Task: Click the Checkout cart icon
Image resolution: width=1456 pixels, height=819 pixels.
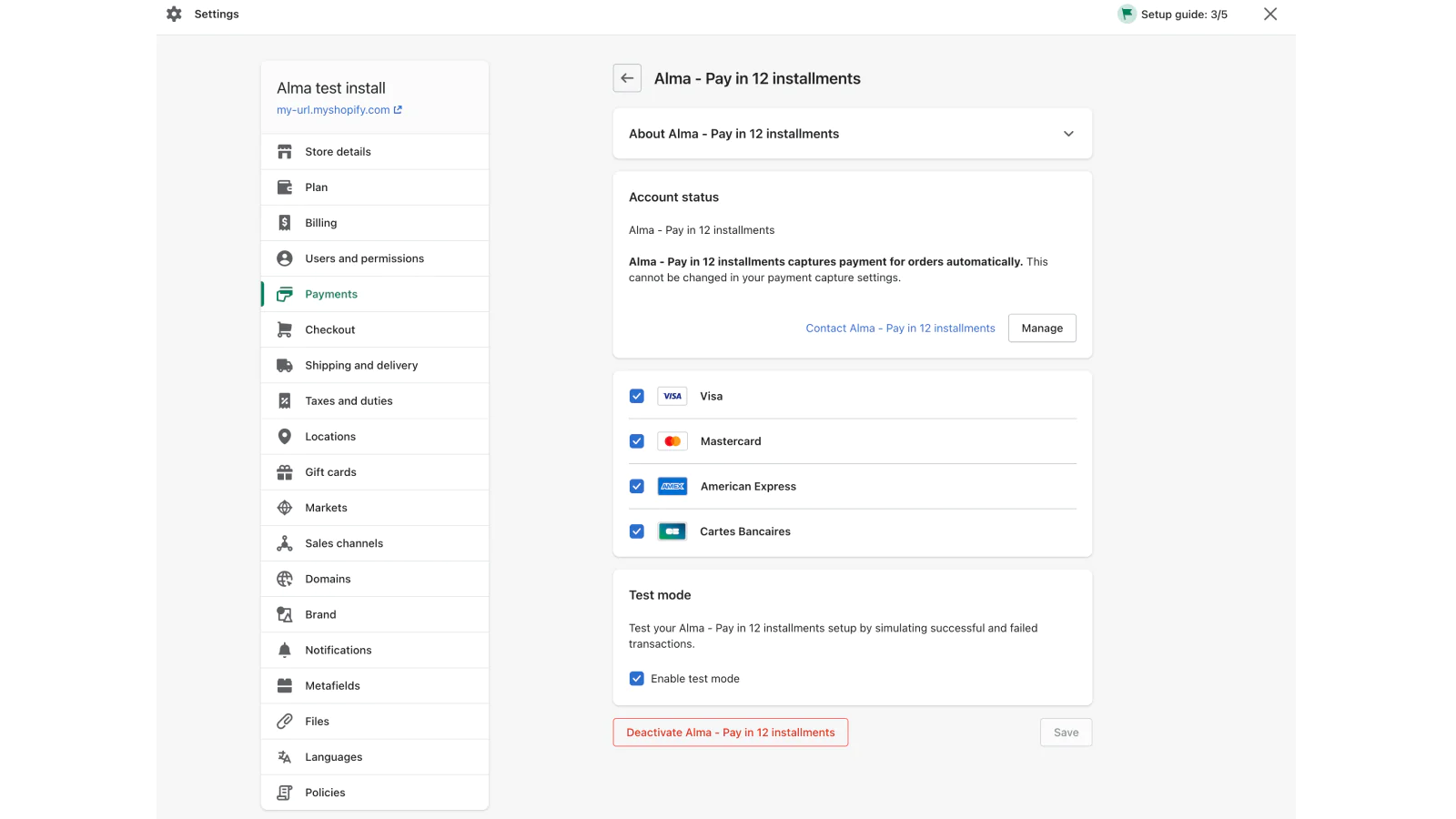Action: click(285, 329)
